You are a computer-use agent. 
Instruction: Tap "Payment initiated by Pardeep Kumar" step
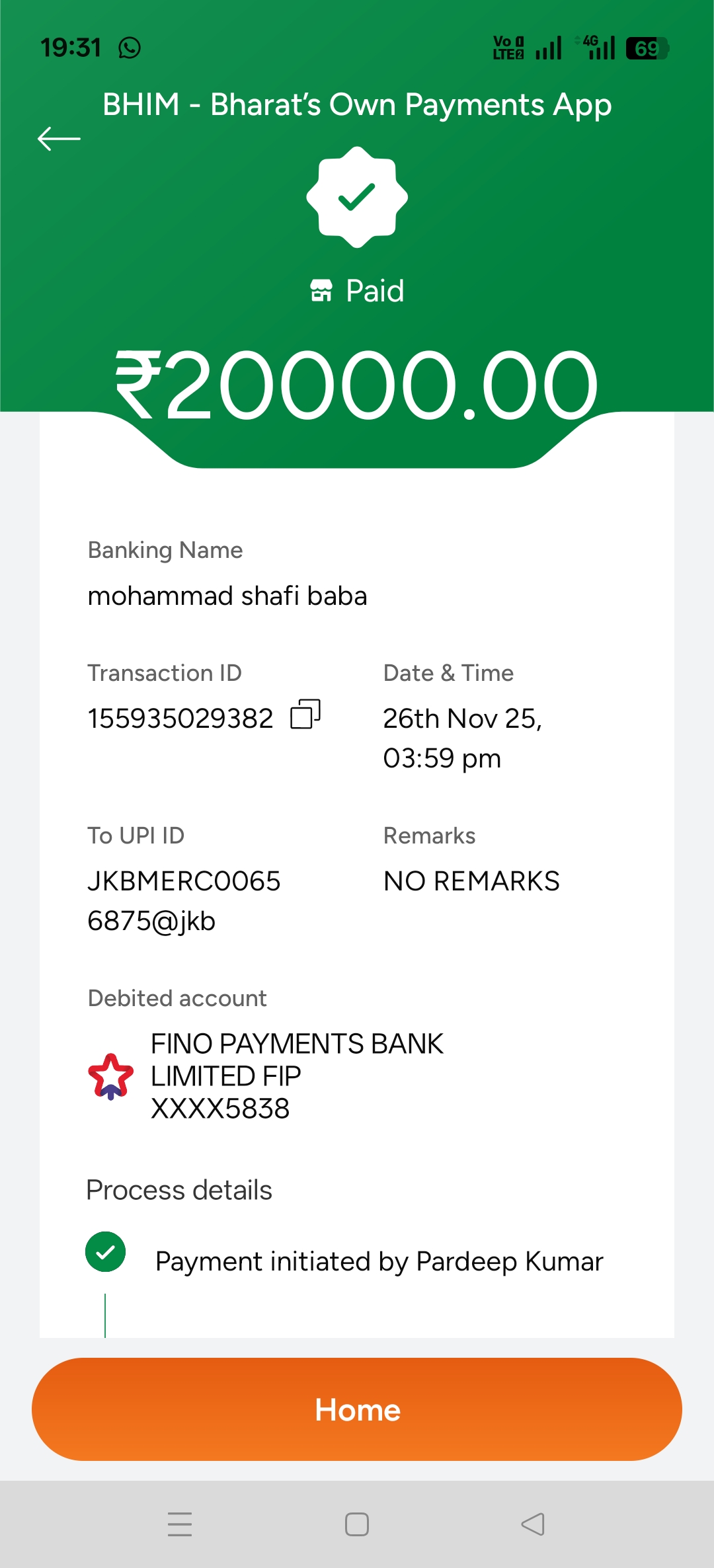379,1261
